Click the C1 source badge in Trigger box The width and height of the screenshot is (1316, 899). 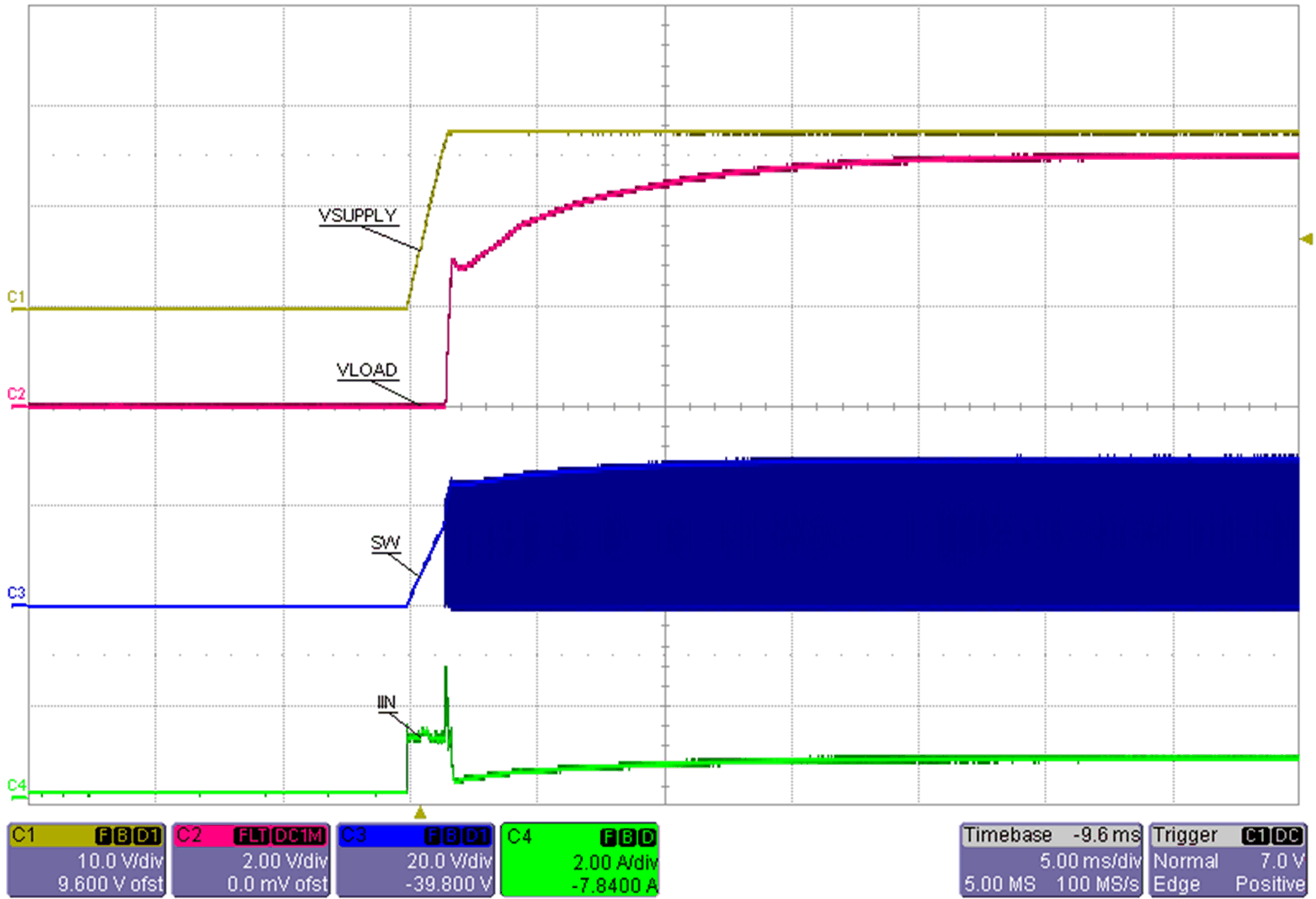(x=1255, y=836)
